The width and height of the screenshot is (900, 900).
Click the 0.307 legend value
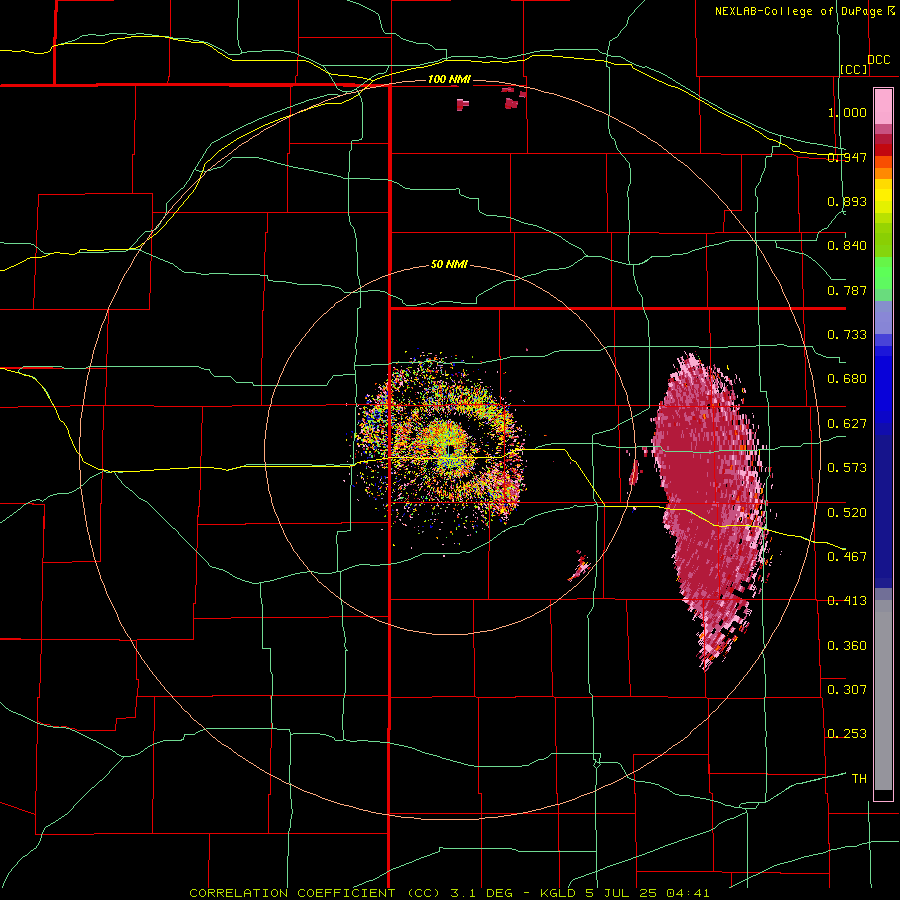click(x=847, y=689)
